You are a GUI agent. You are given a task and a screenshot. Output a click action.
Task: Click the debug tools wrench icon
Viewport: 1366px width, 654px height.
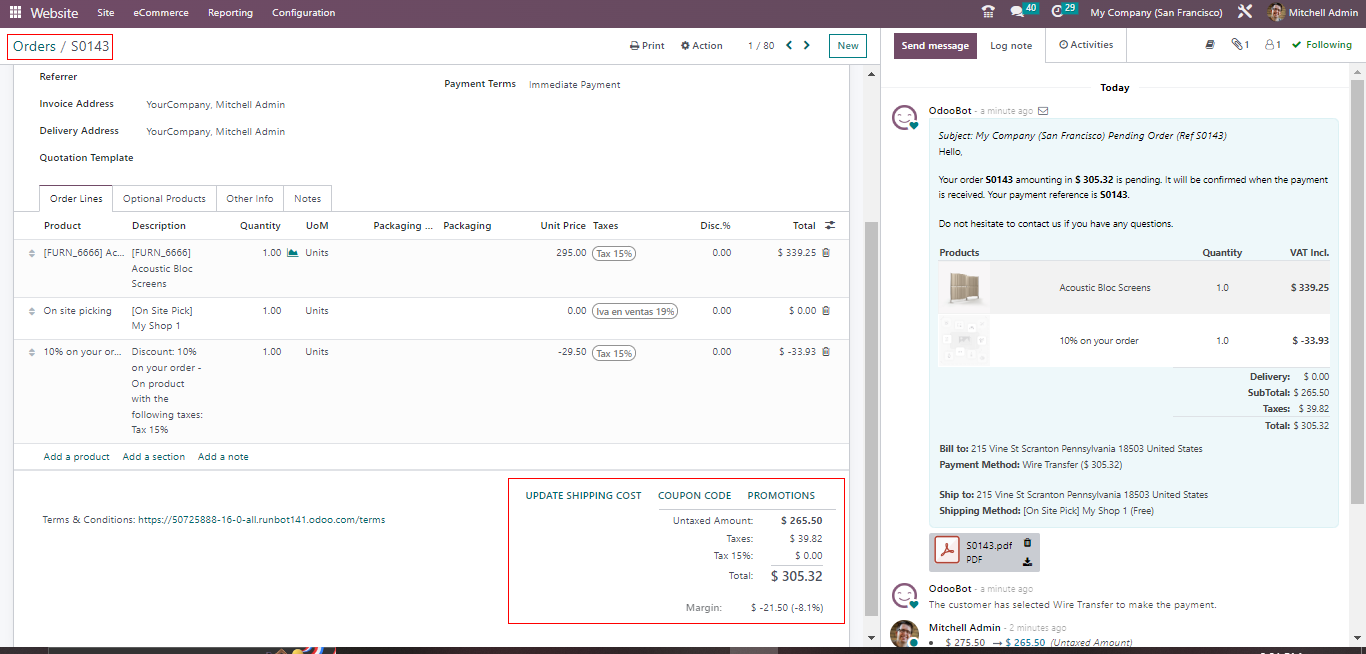(x=1244, y=13)
